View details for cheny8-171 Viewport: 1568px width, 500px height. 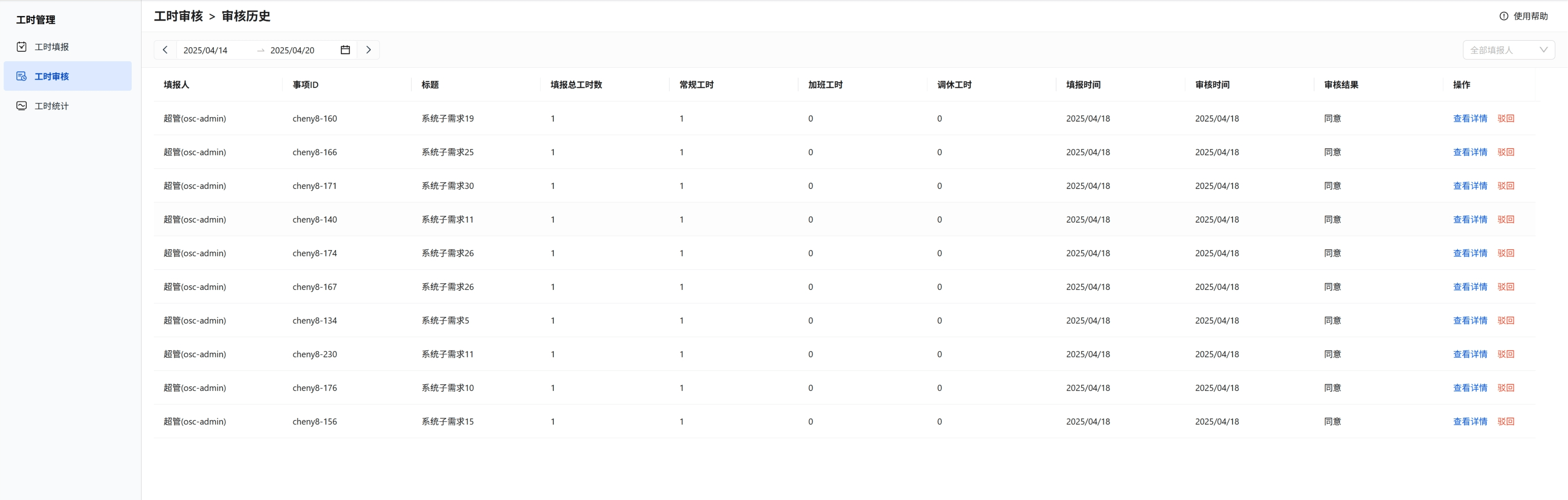pyautogui.click(x=1470, y=186)
